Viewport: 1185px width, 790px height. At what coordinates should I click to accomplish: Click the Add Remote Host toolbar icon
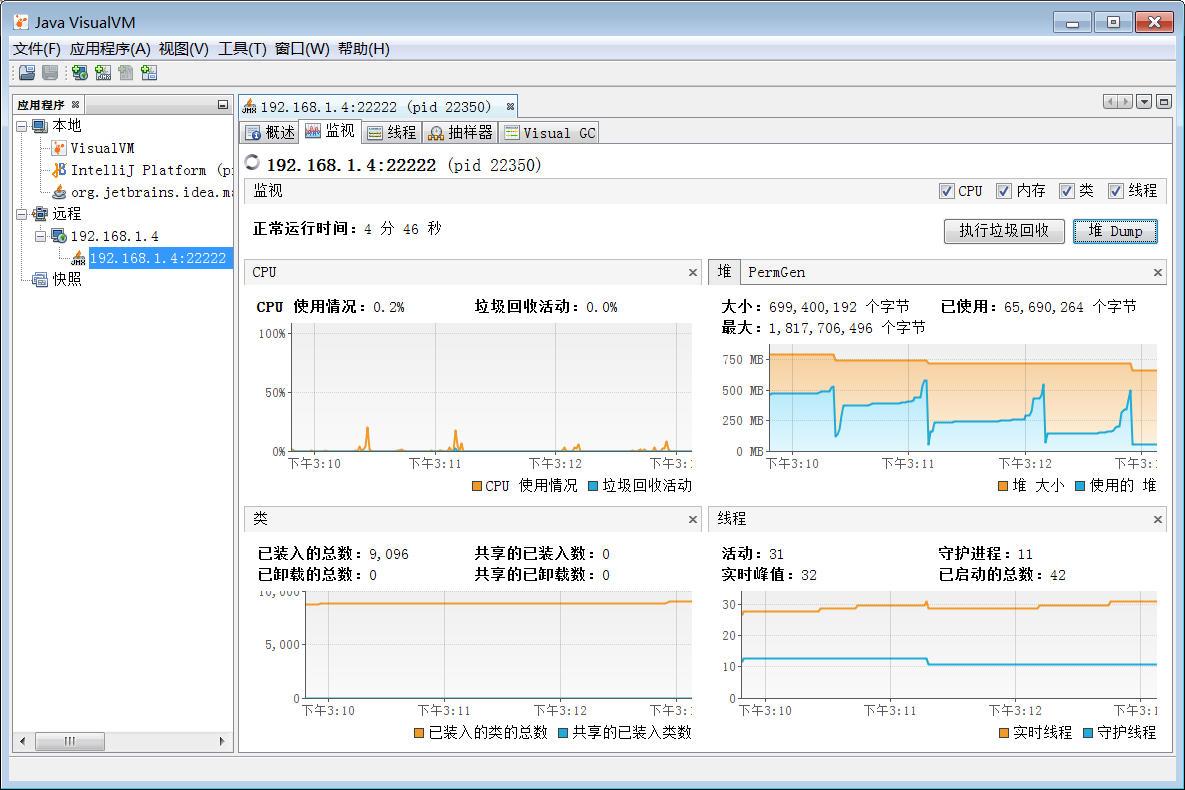pos(79,73)
